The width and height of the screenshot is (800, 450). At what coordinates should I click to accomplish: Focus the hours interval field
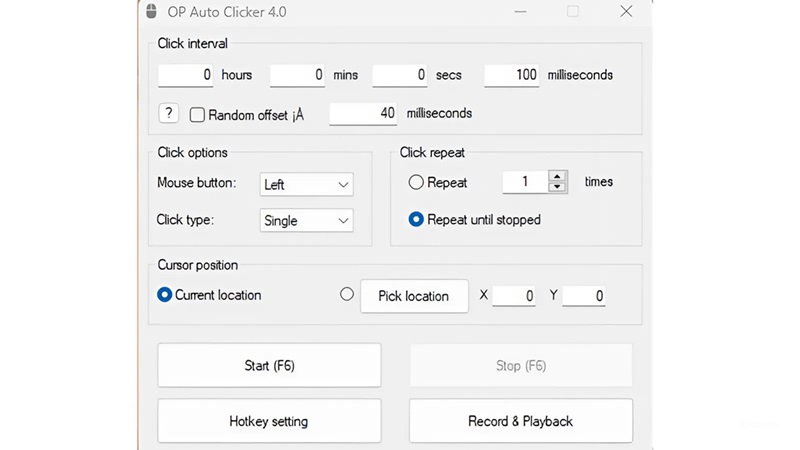point(186,75)
